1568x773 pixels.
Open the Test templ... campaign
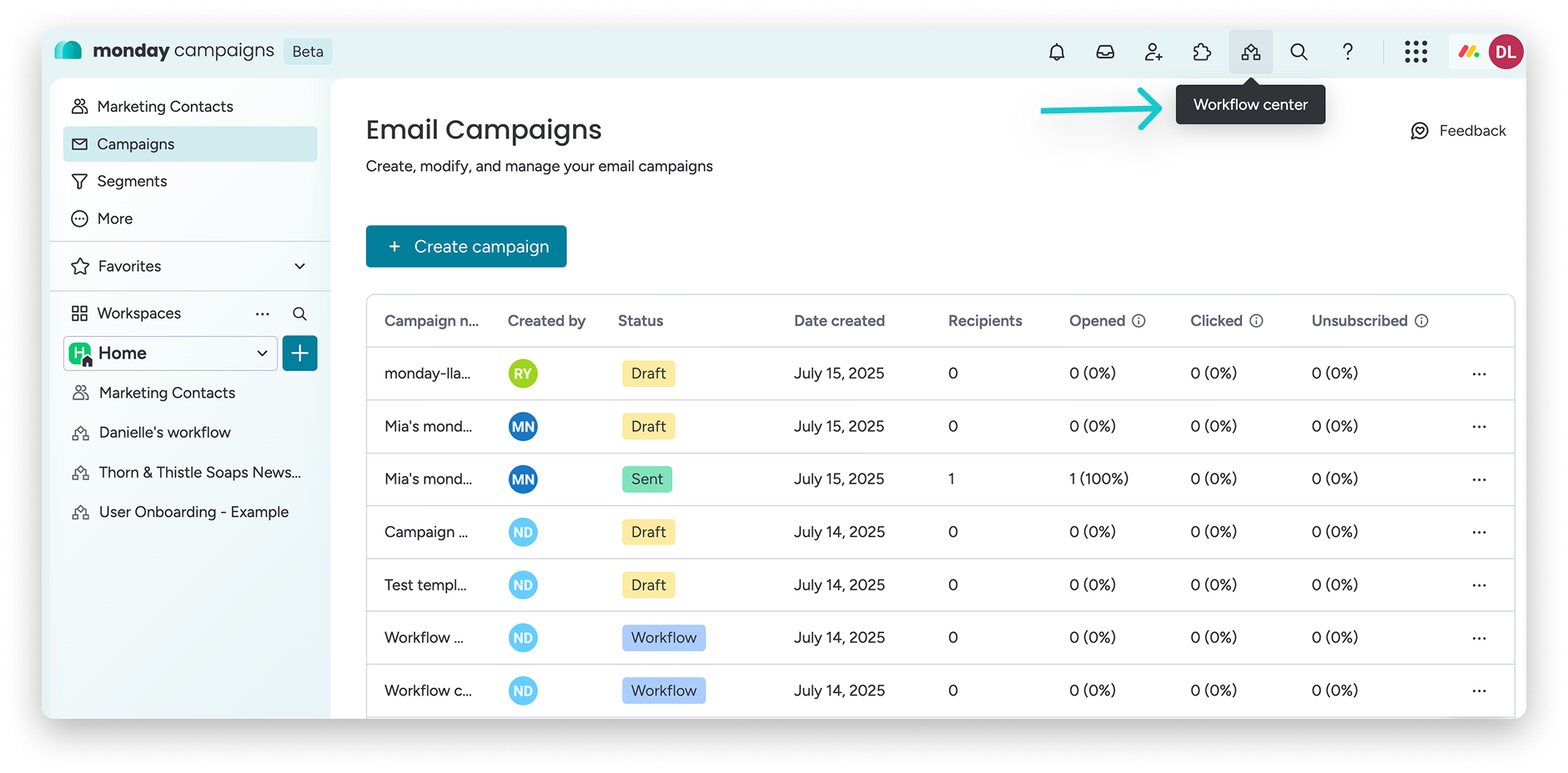coord(425,585)
